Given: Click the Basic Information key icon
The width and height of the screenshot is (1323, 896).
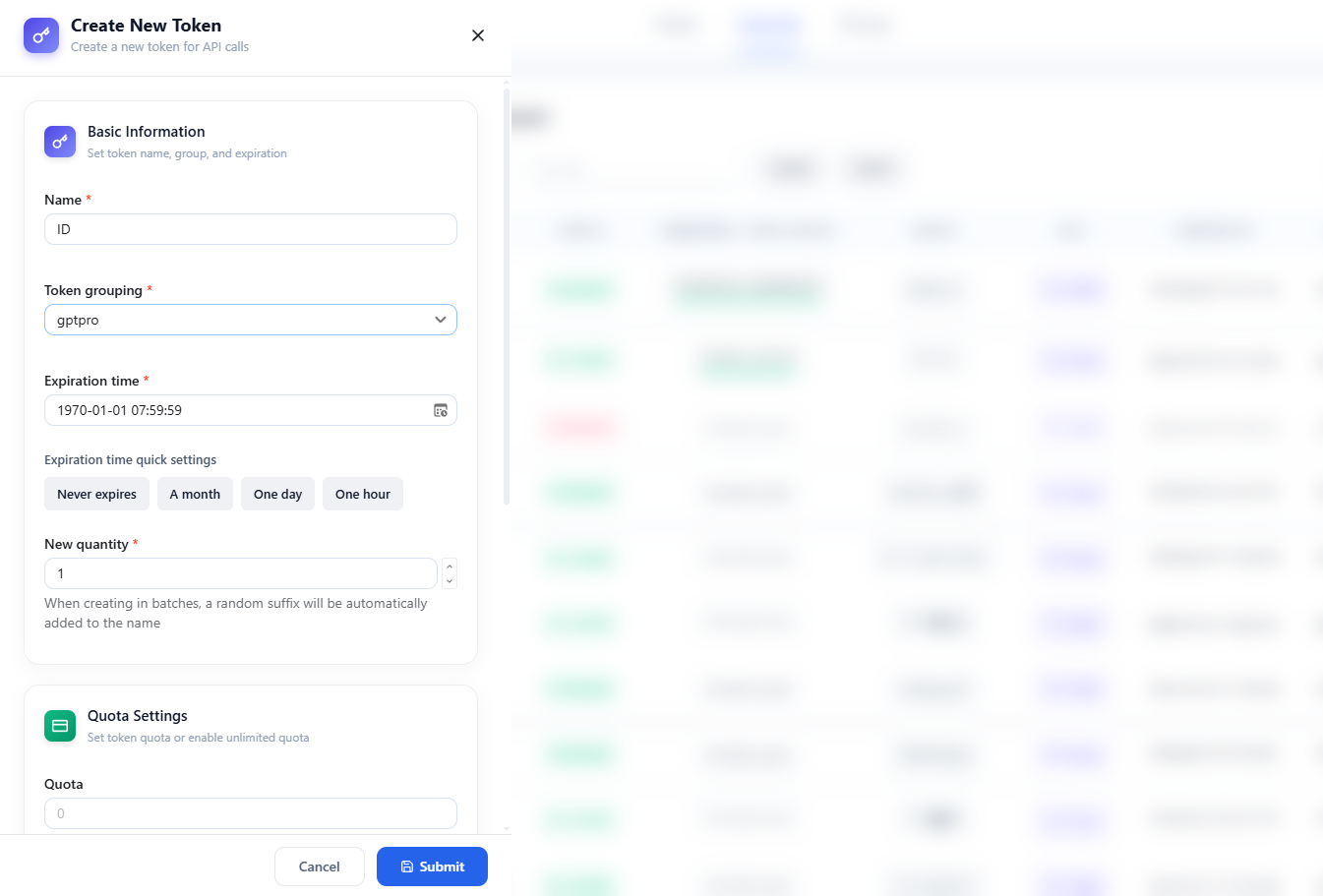Looking at the screenshot, I should [x=60, y=142].
